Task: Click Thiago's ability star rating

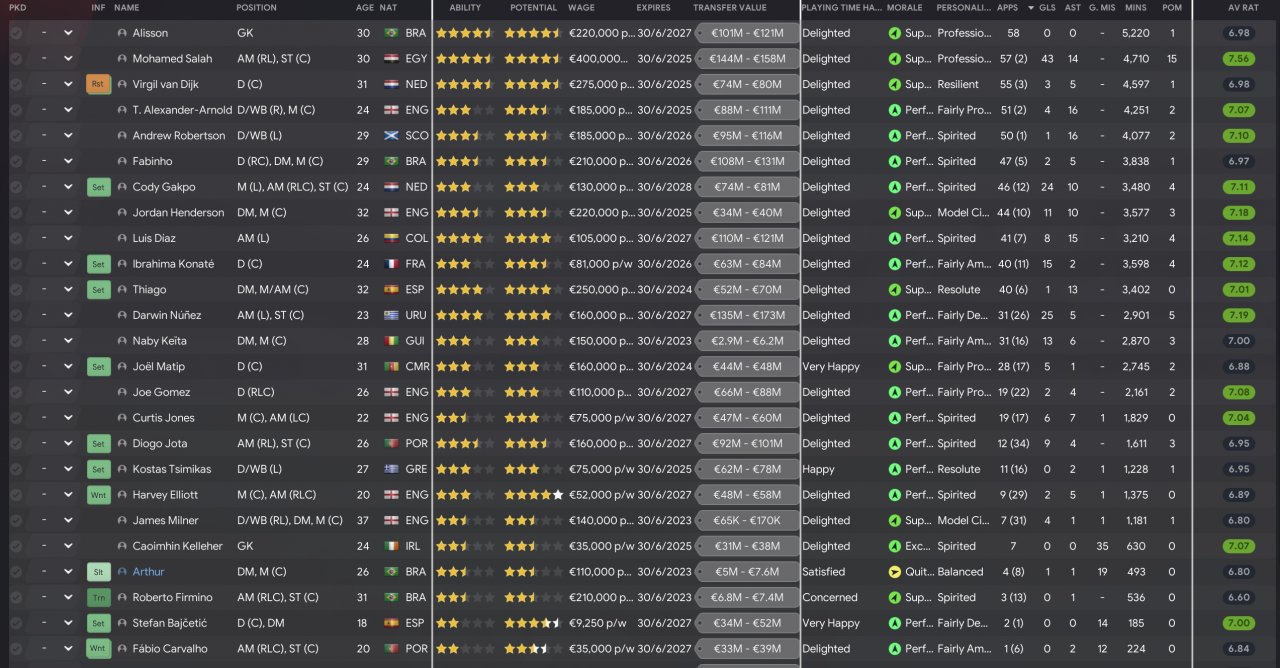Action: click(464, 290)
